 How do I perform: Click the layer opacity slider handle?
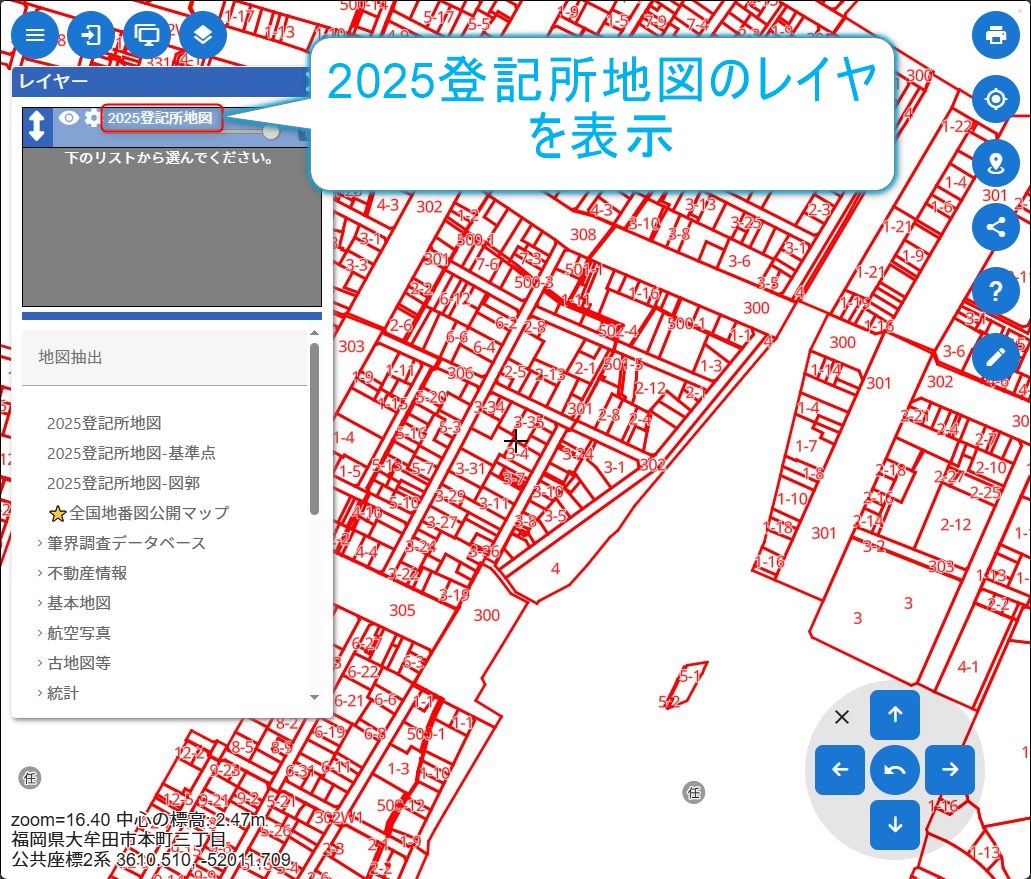[x=271, y=132]
